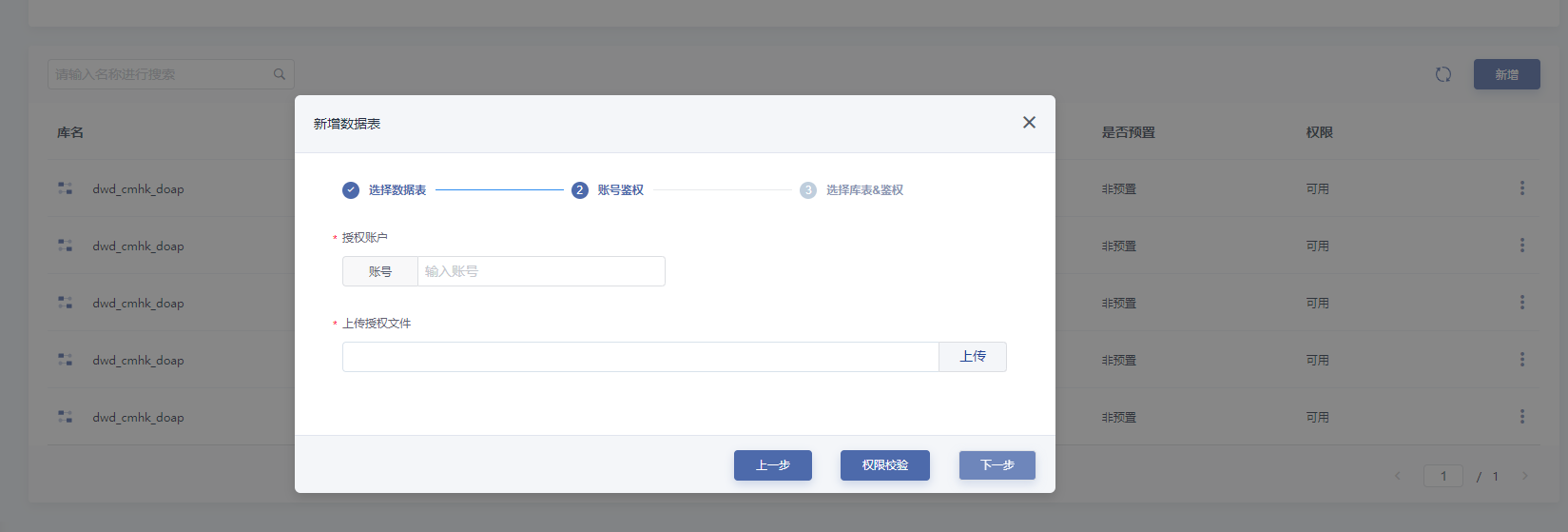This screenshot has height=532, width=1568.
Task: Click the 权限 column header
Action: pos(1320,132)
